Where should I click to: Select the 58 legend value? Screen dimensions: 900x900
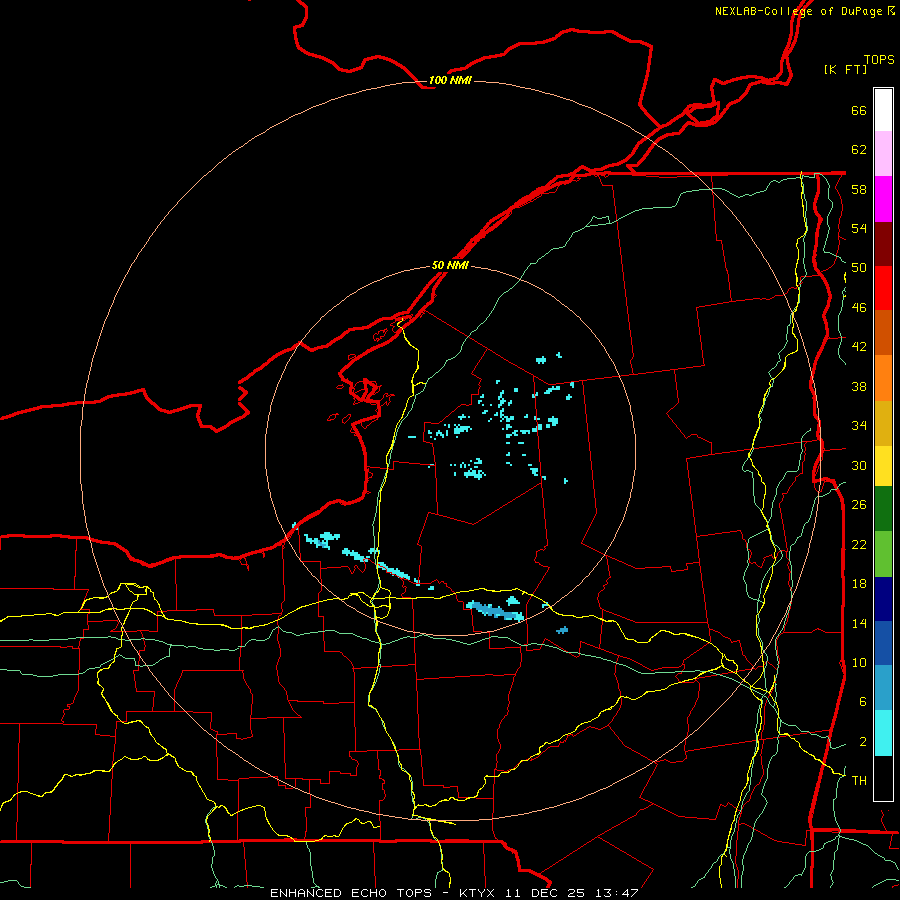click(859, 189)
